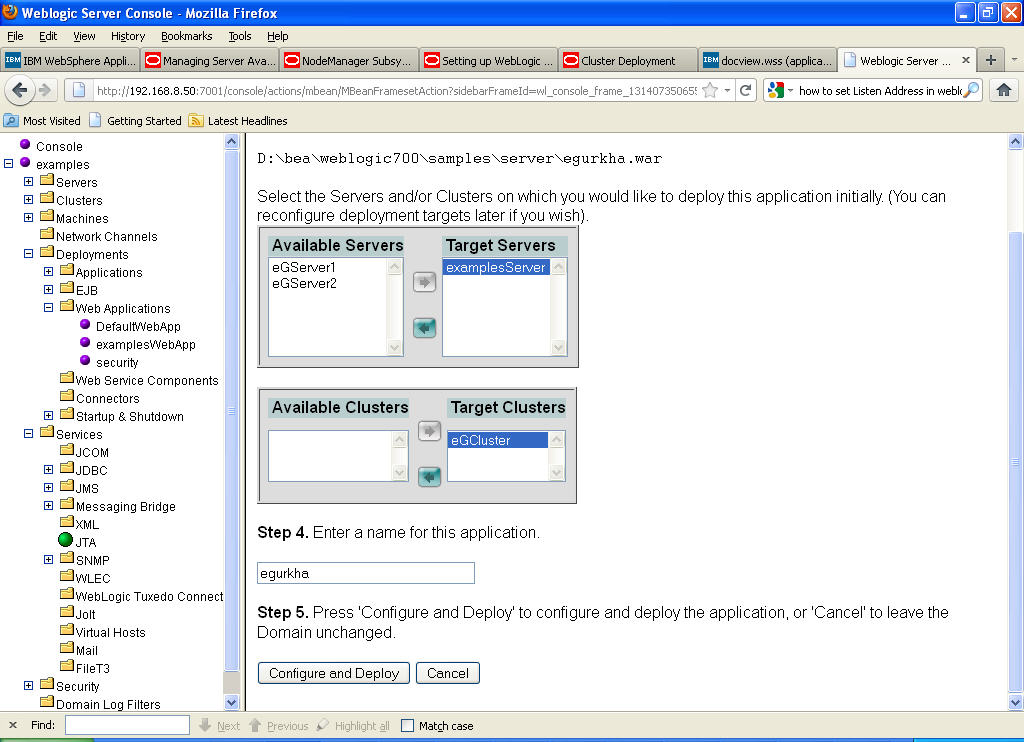The height and width of the screenshot is (742, 1024).
Task: Open the File menu
Action: (15, 36)
